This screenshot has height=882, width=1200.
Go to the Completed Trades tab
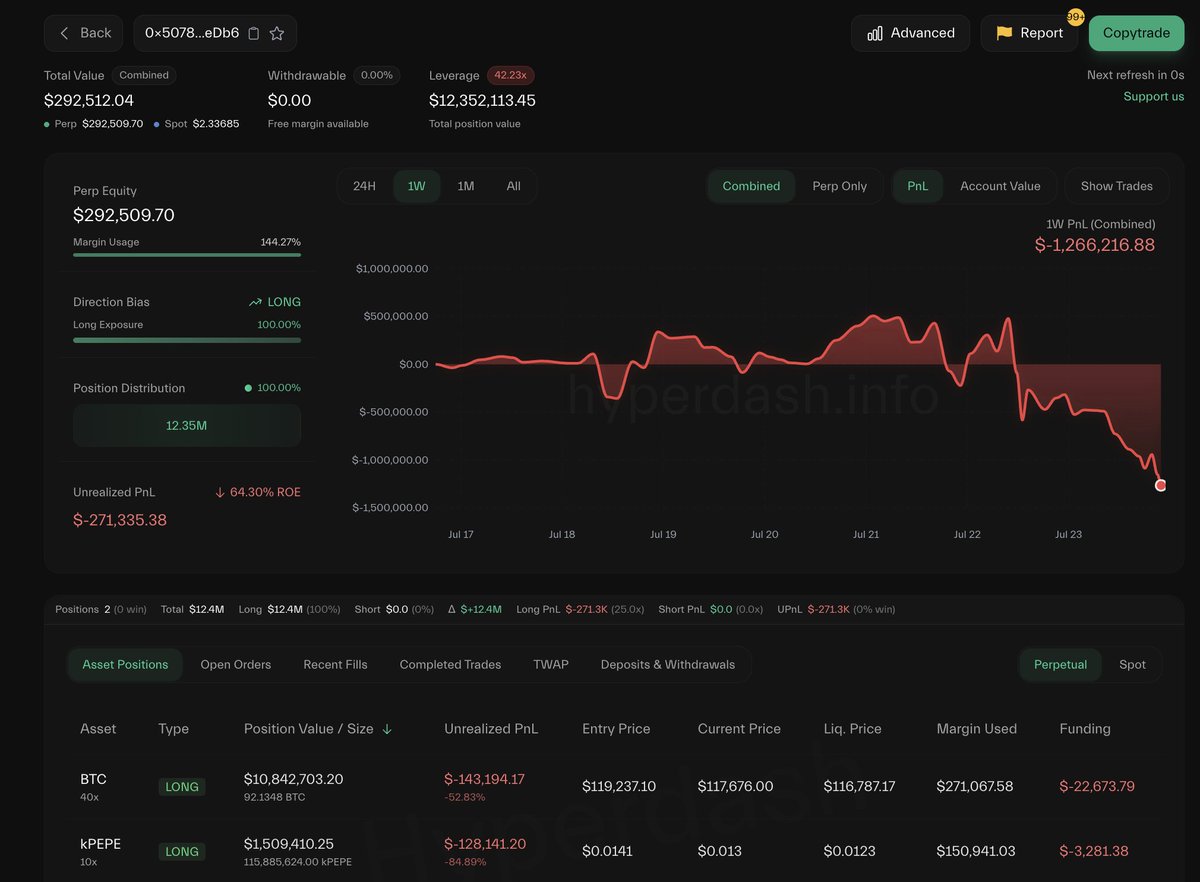point(450,665)
